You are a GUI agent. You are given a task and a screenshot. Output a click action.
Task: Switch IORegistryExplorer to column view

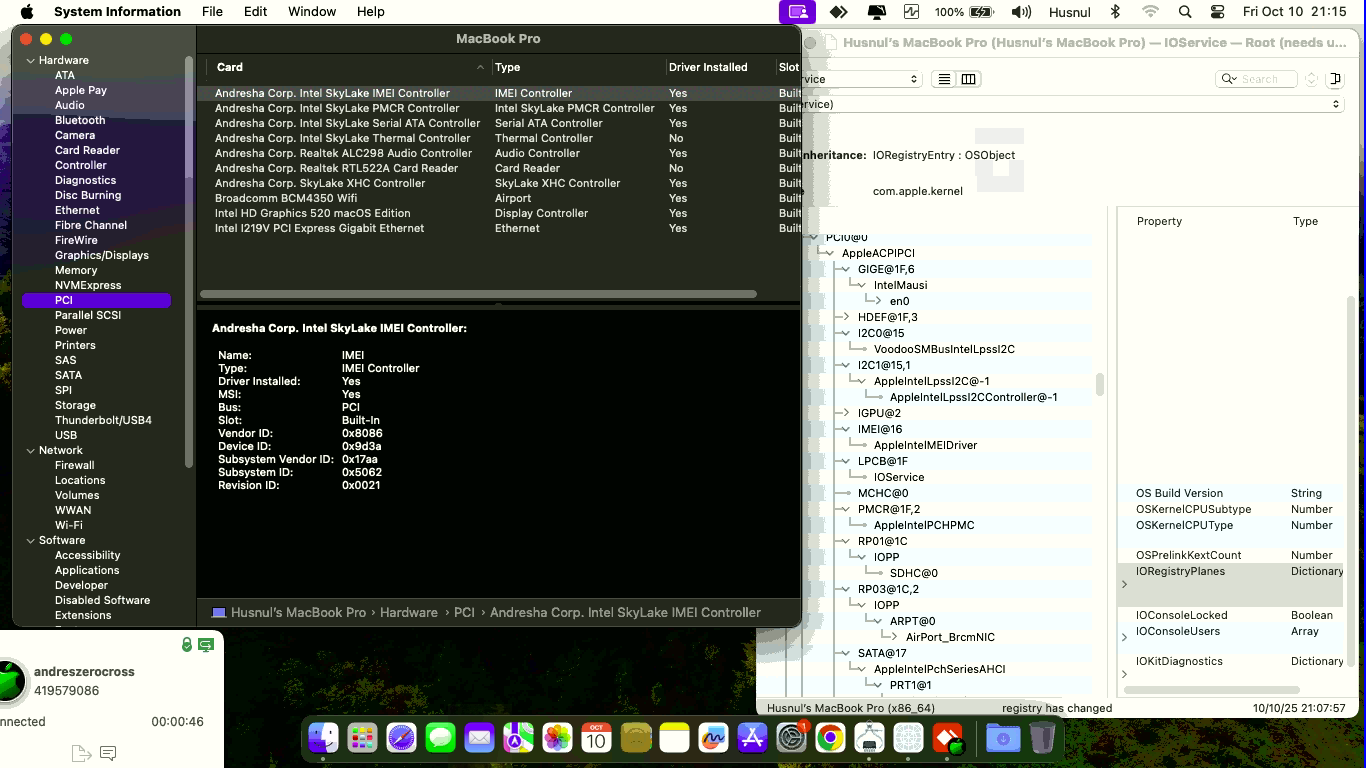tap(968, 79)
